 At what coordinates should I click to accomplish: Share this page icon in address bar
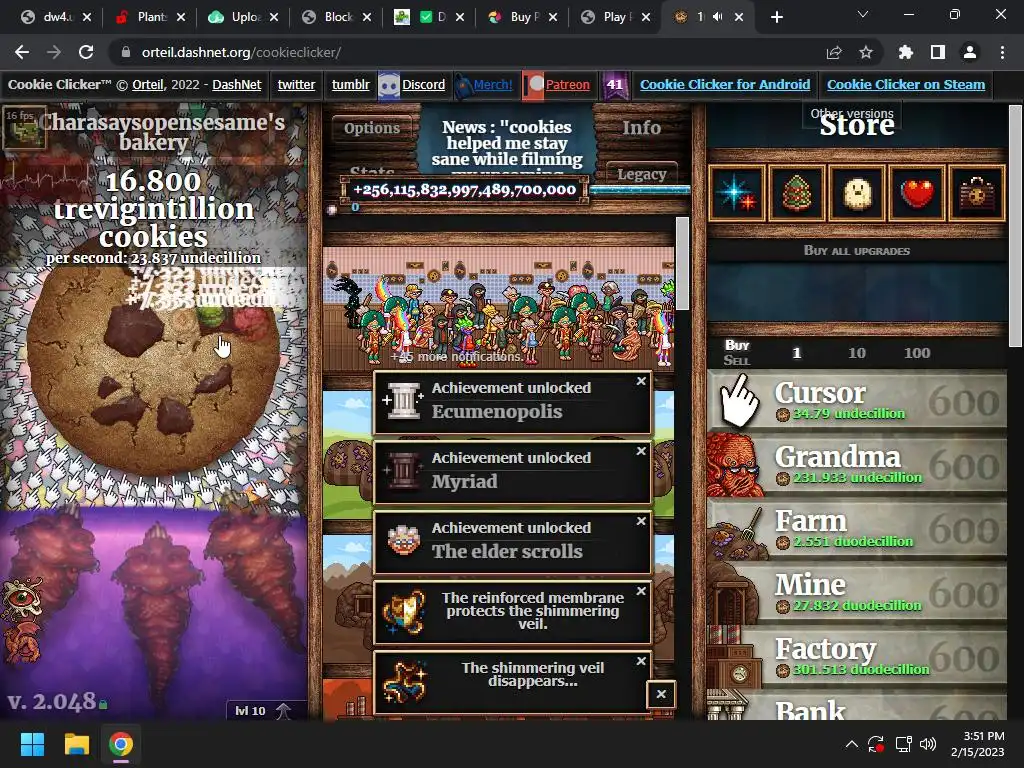834,52
